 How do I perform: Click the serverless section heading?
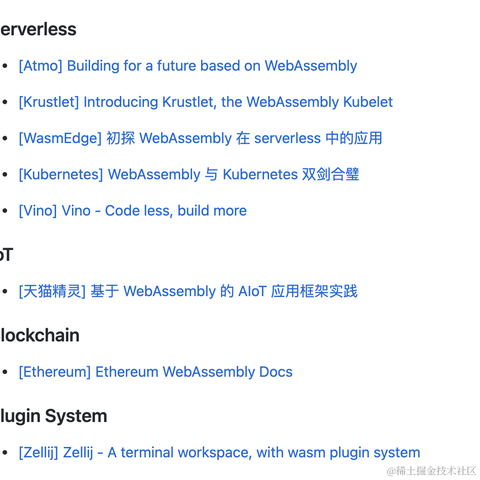coord(38,29)
